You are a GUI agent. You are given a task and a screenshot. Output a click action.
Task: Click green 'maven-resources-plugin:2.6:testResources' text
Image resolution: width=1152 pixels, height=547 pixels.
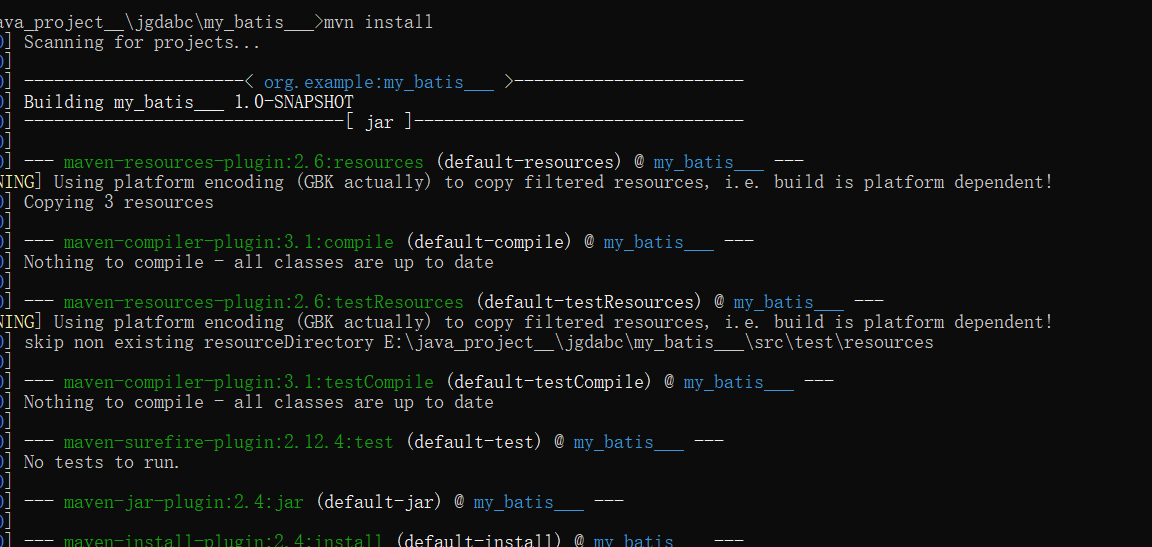[263, 302]
